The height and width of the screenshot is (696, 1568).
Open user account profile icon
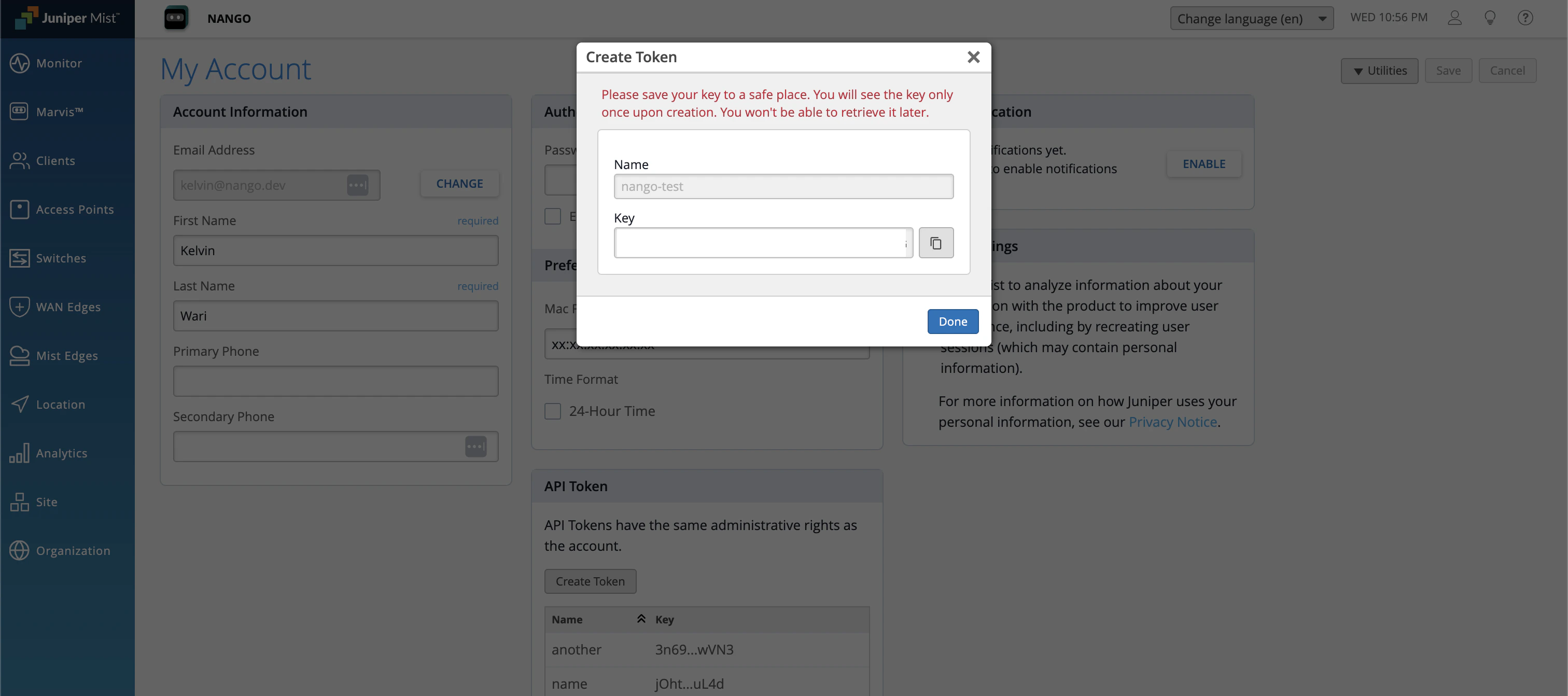coord(1454,18)
